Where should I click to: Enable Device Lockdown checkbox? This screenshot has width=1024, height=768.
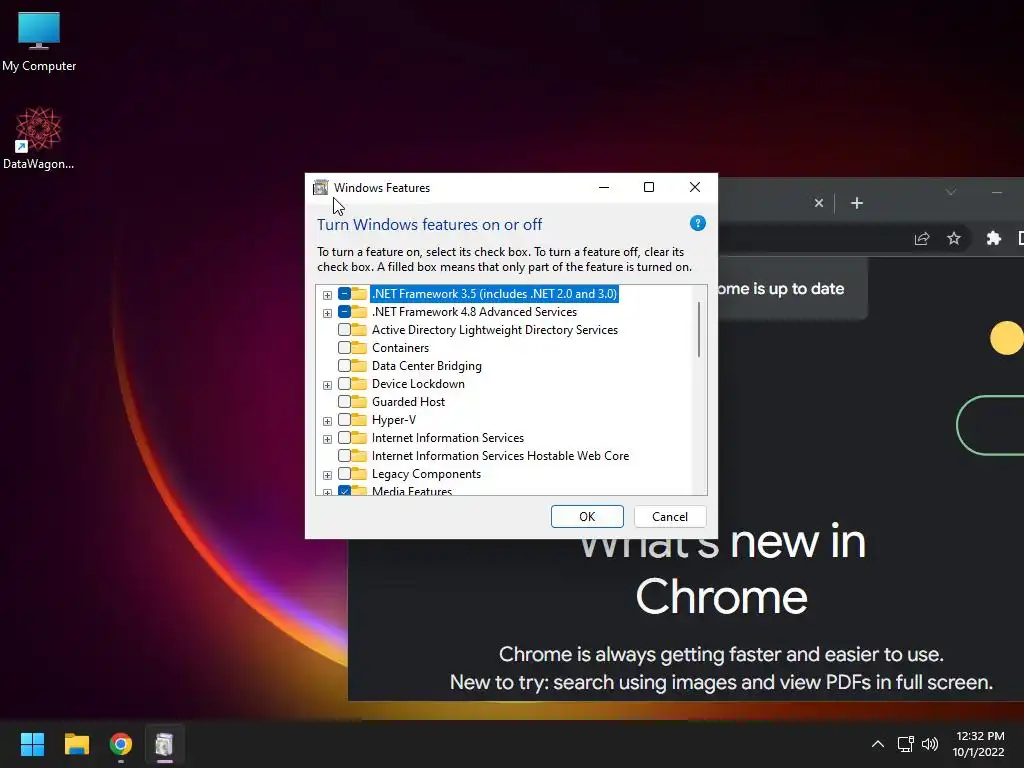[x=344, y=383]
